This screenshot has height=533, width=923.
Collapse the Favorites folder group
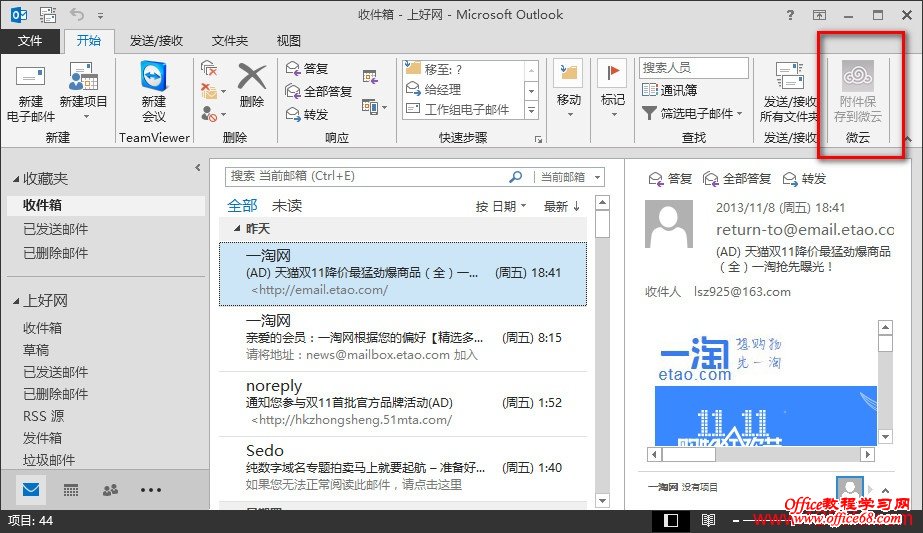click(x=16, y=179)
